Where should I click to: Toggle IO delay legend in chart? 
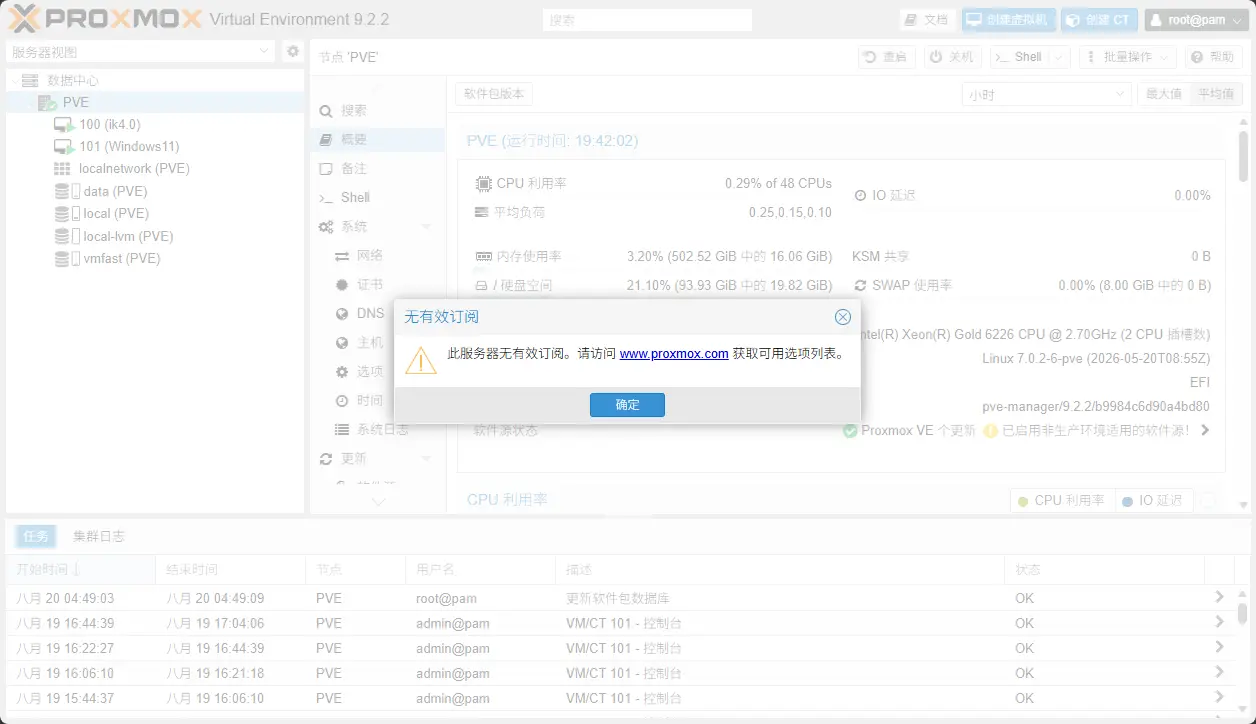tap(1152, 501)
